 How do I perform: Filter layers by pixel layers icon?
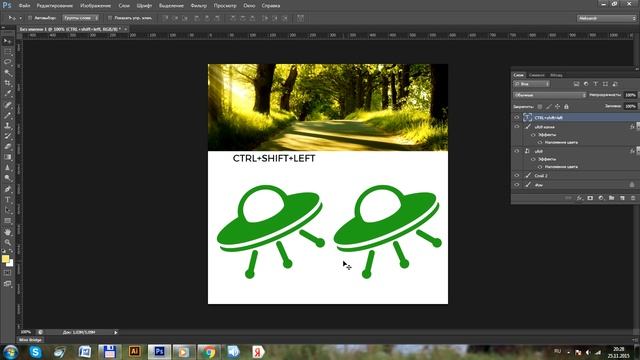click(x=576, y=84)
